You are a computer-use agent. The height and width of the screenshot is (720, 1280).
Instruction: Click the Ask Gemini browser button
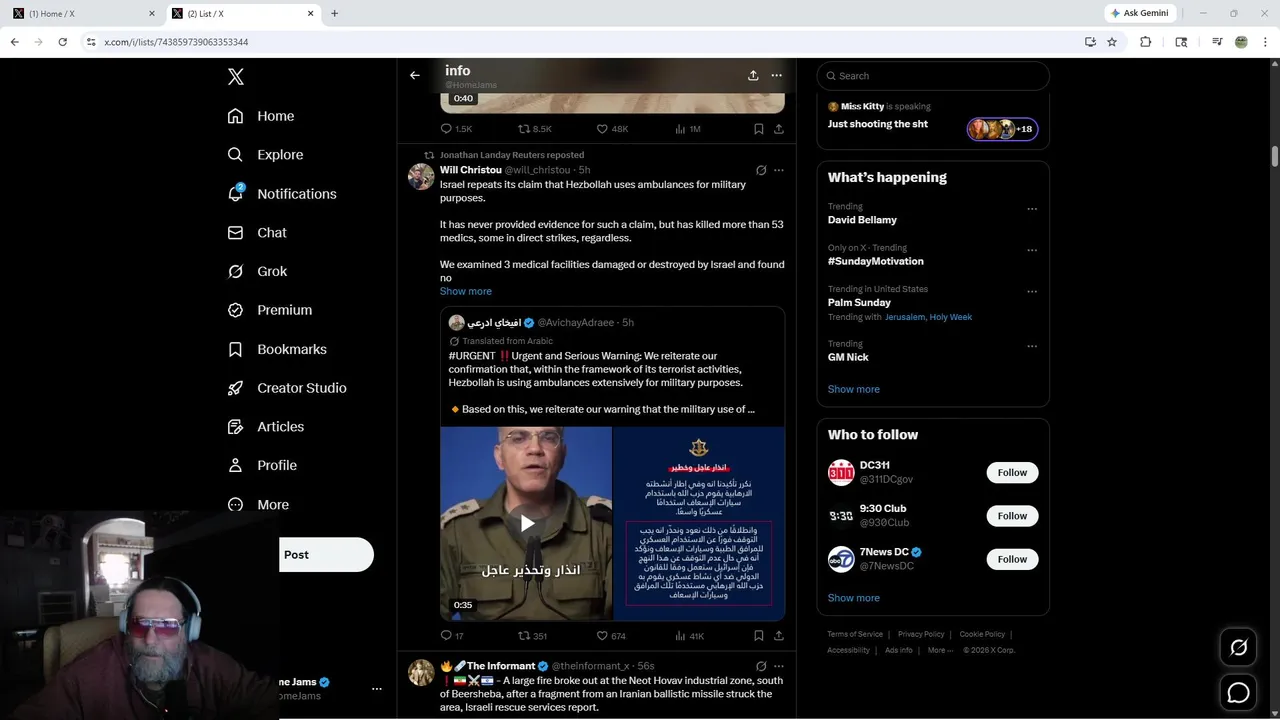click(x=1141, y=13)
